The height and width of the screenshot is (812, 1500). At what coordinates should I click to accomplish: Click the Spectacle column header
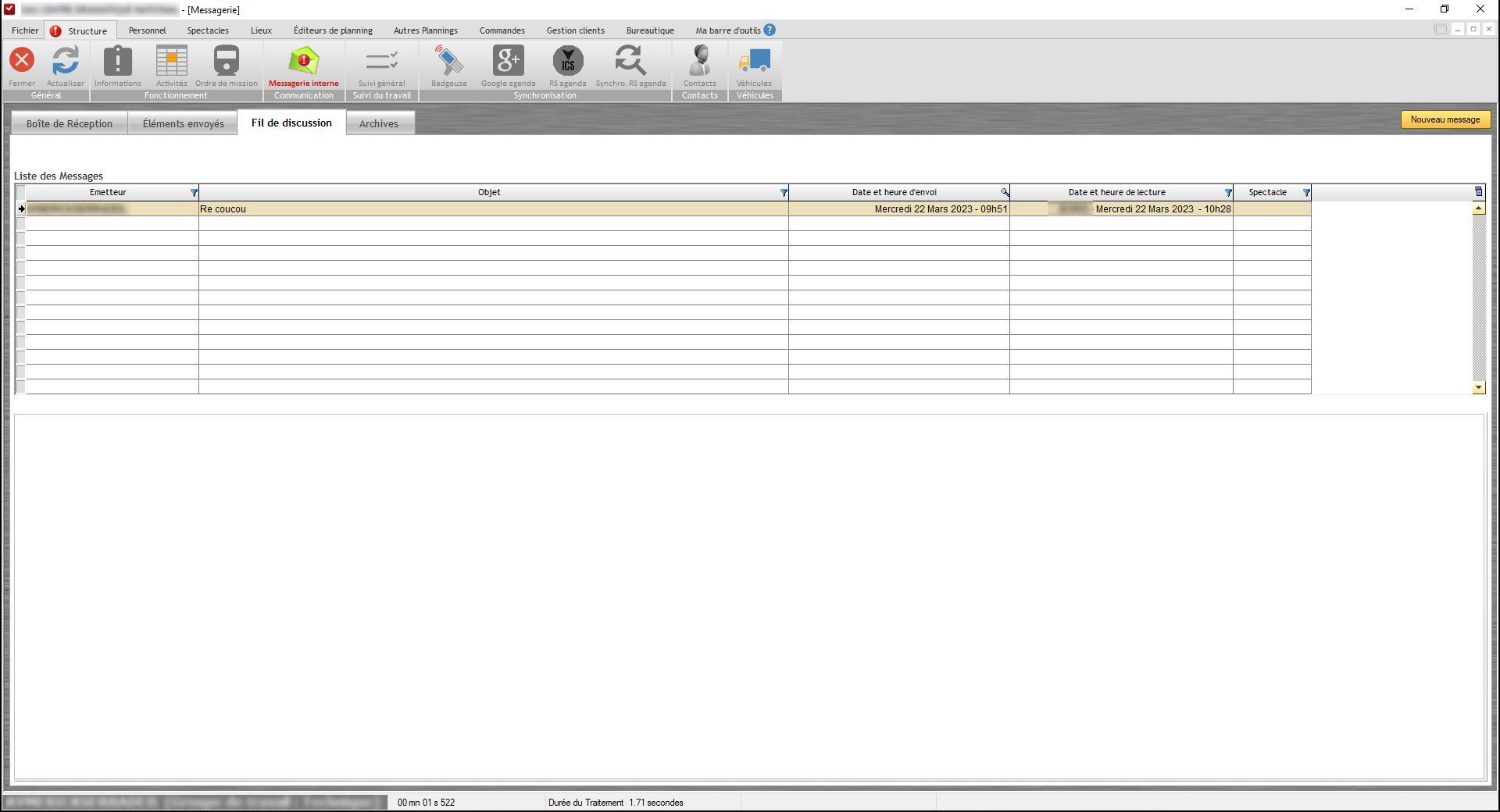tap(1267, 192)
